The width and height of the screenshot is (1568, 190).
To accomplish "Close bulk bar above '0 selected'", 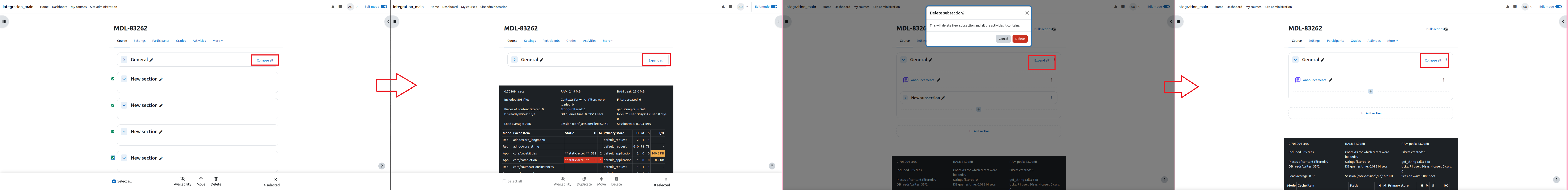I will point(666,180).
